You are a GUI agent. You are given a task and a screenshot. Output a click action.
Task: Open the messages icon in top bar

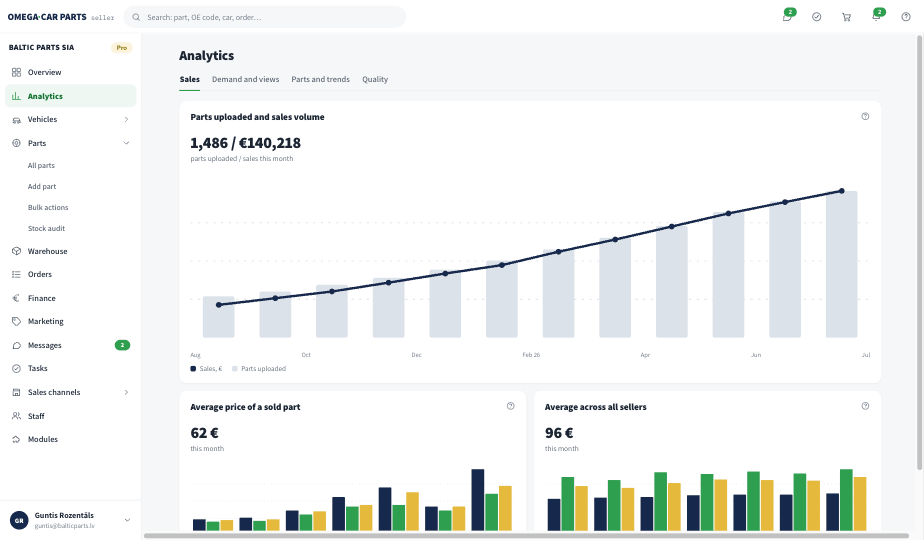tap(787, 17)
